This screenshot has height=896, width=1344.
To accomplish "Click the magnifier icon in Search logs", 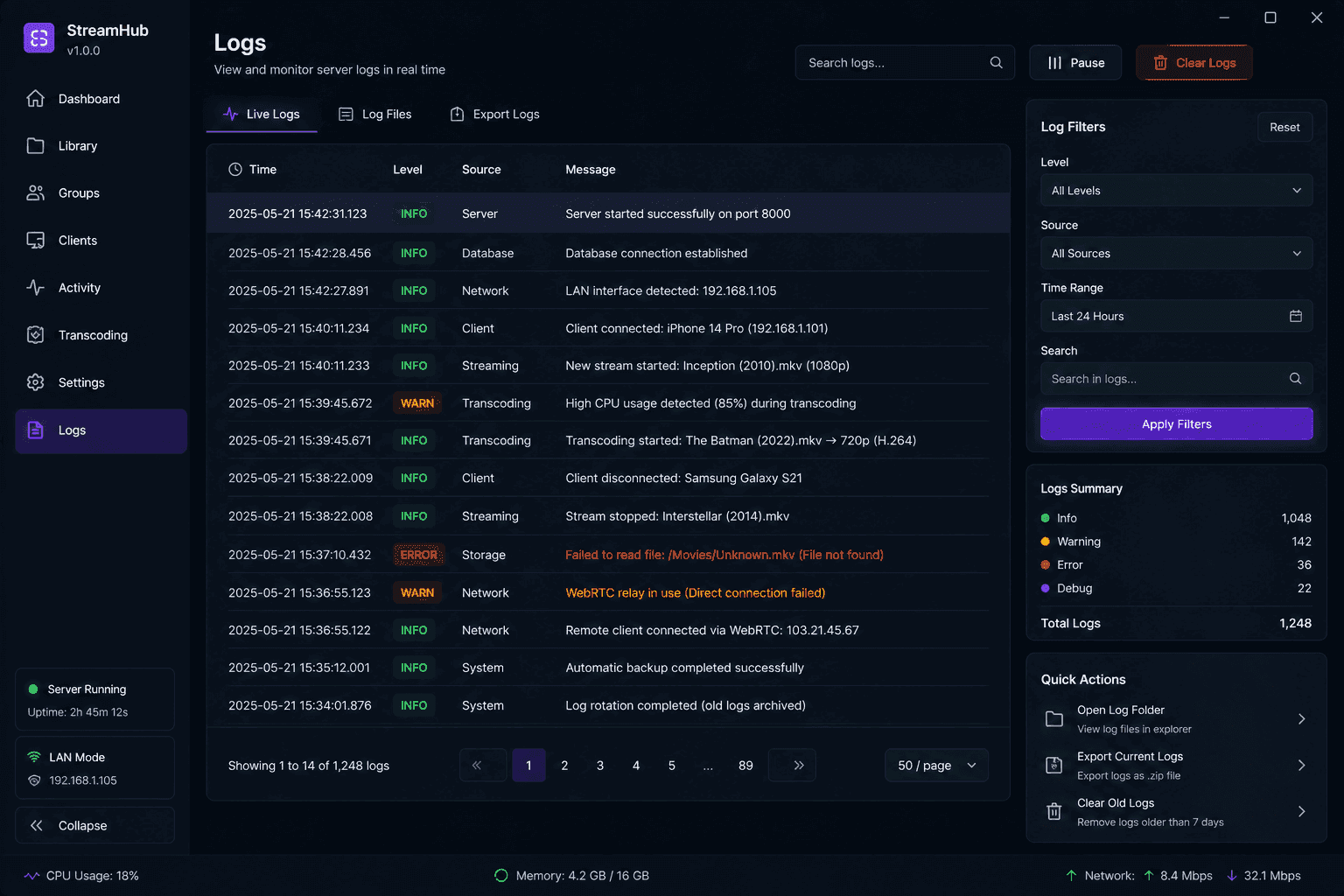I will point(996,62).
